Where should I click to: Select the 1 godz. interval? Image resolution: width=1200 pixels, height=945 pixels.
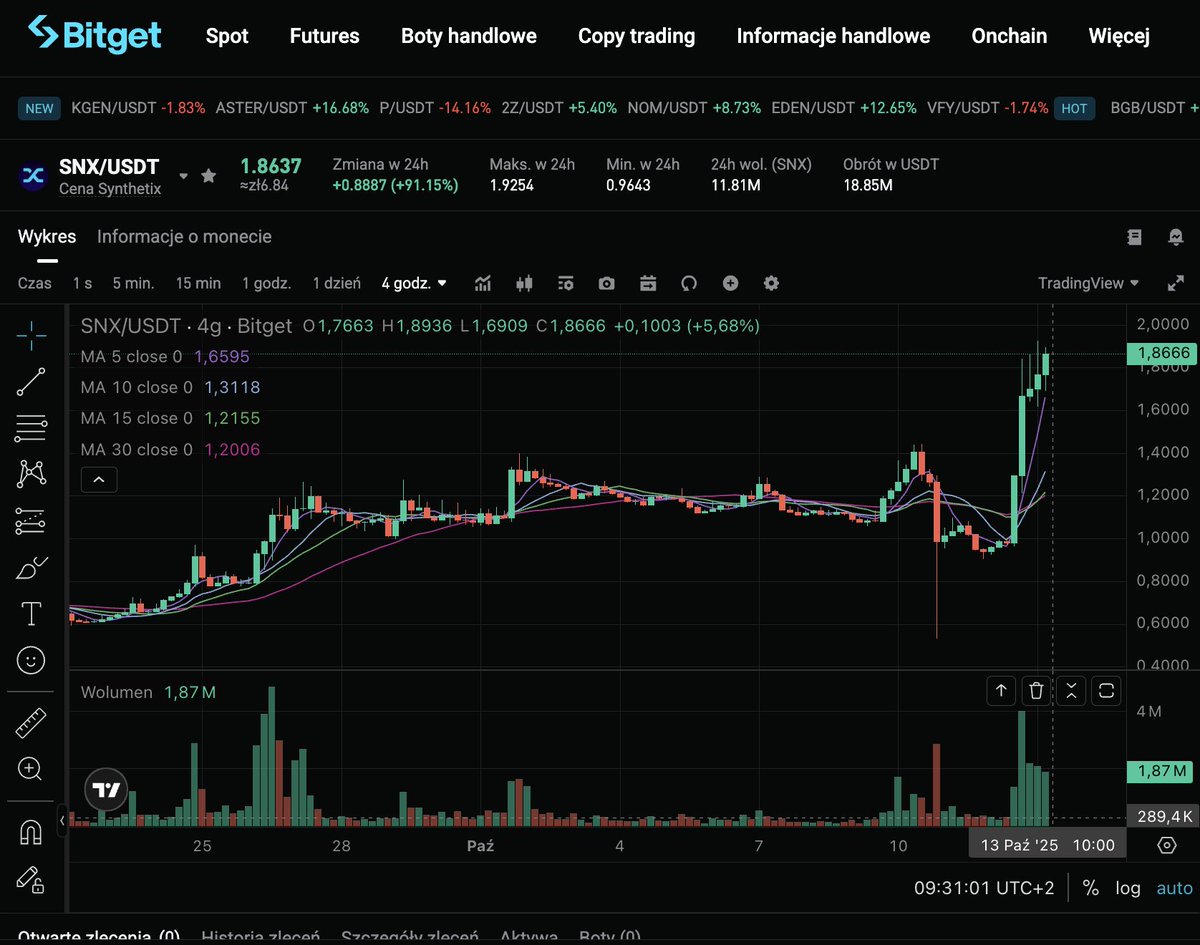pyautogui.click(x=267, y=283)
